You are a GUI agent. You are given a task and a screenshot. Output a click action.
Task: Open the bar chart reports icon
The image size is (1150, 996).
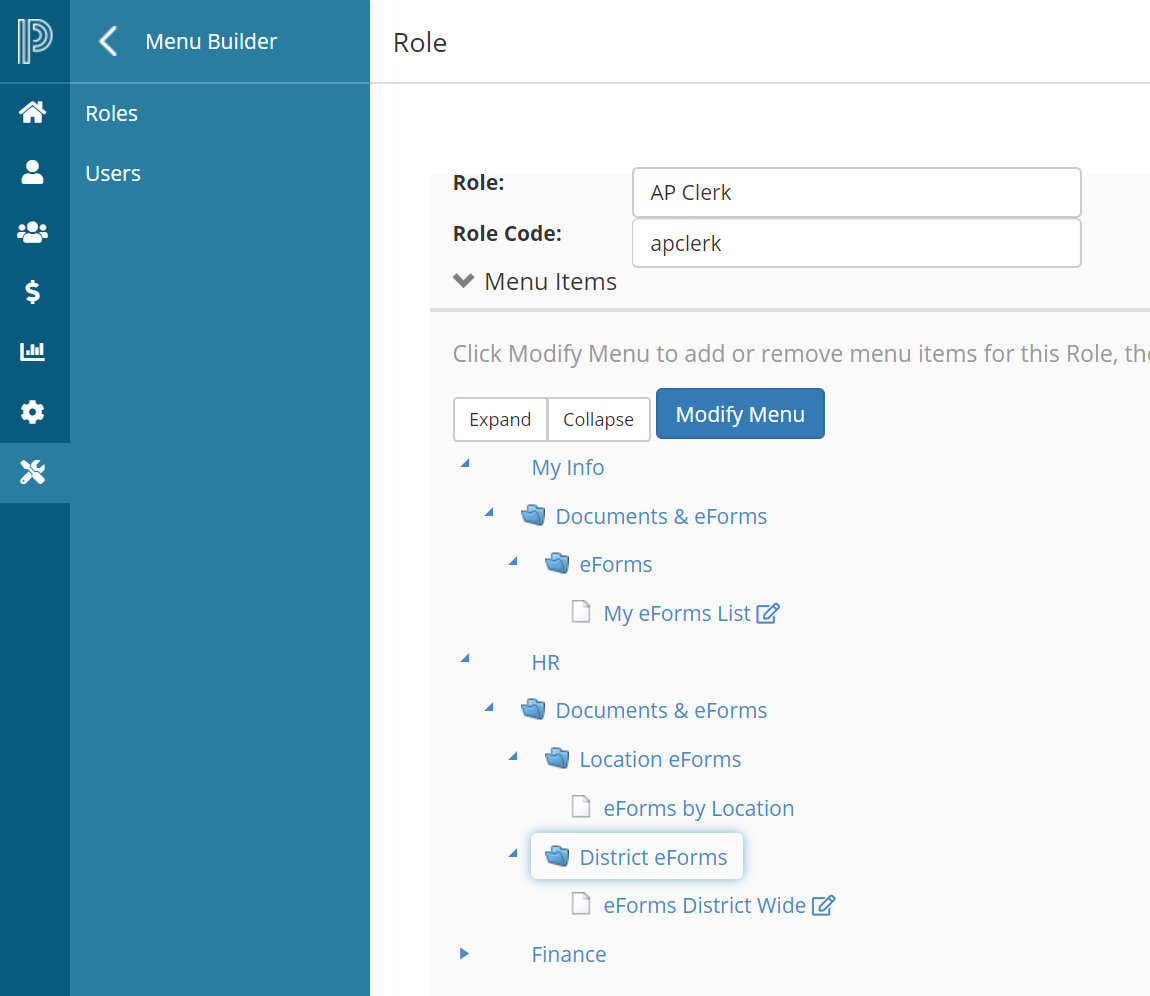coord(33,352)
